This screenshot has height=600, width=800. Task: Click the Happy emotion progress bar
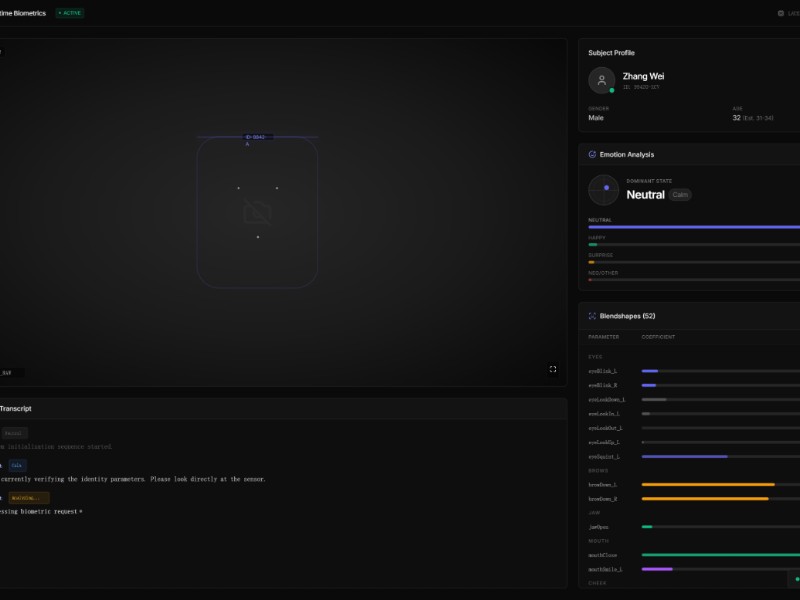click(x=694, y=244)
